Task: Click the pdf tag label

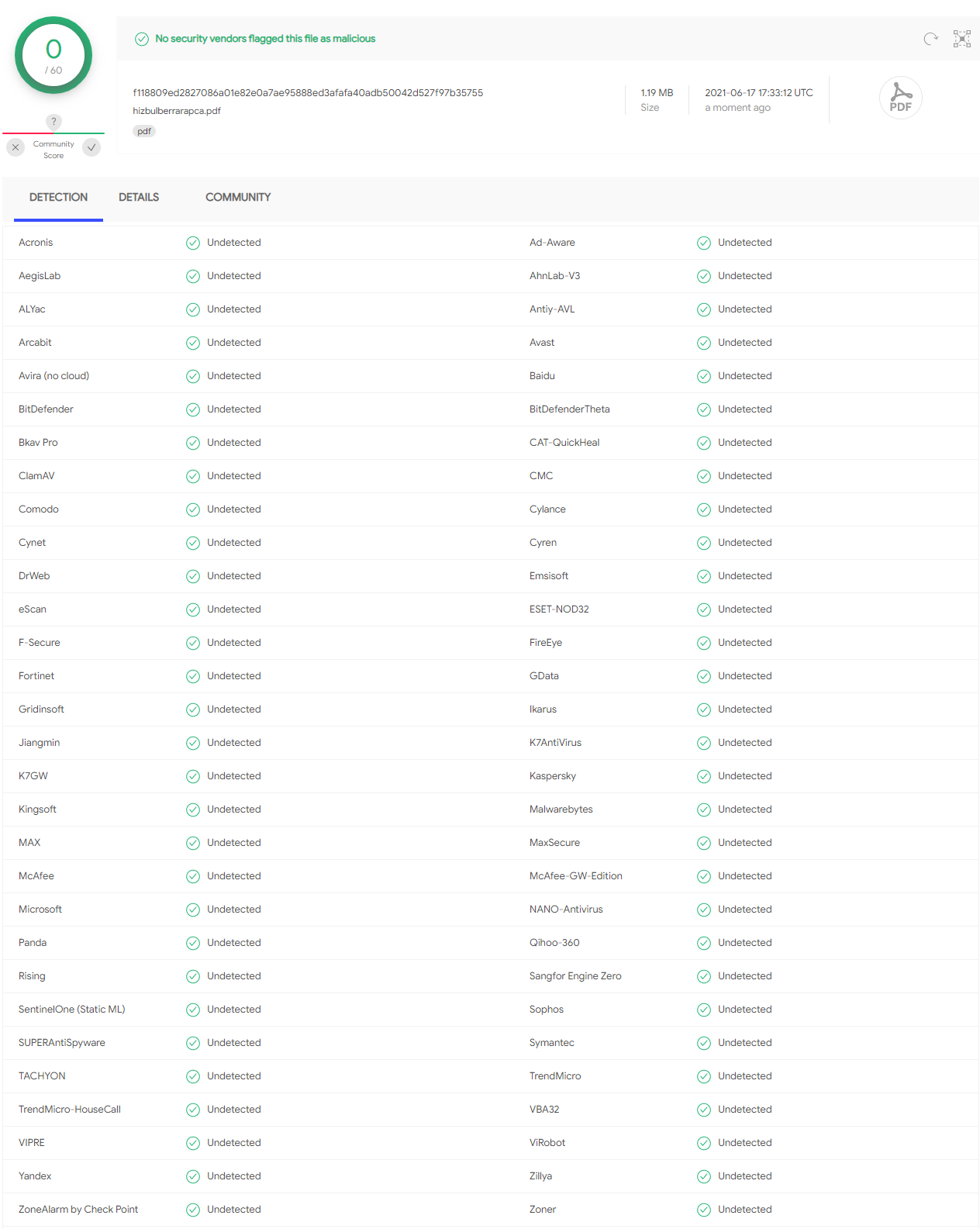Action: 144,131
